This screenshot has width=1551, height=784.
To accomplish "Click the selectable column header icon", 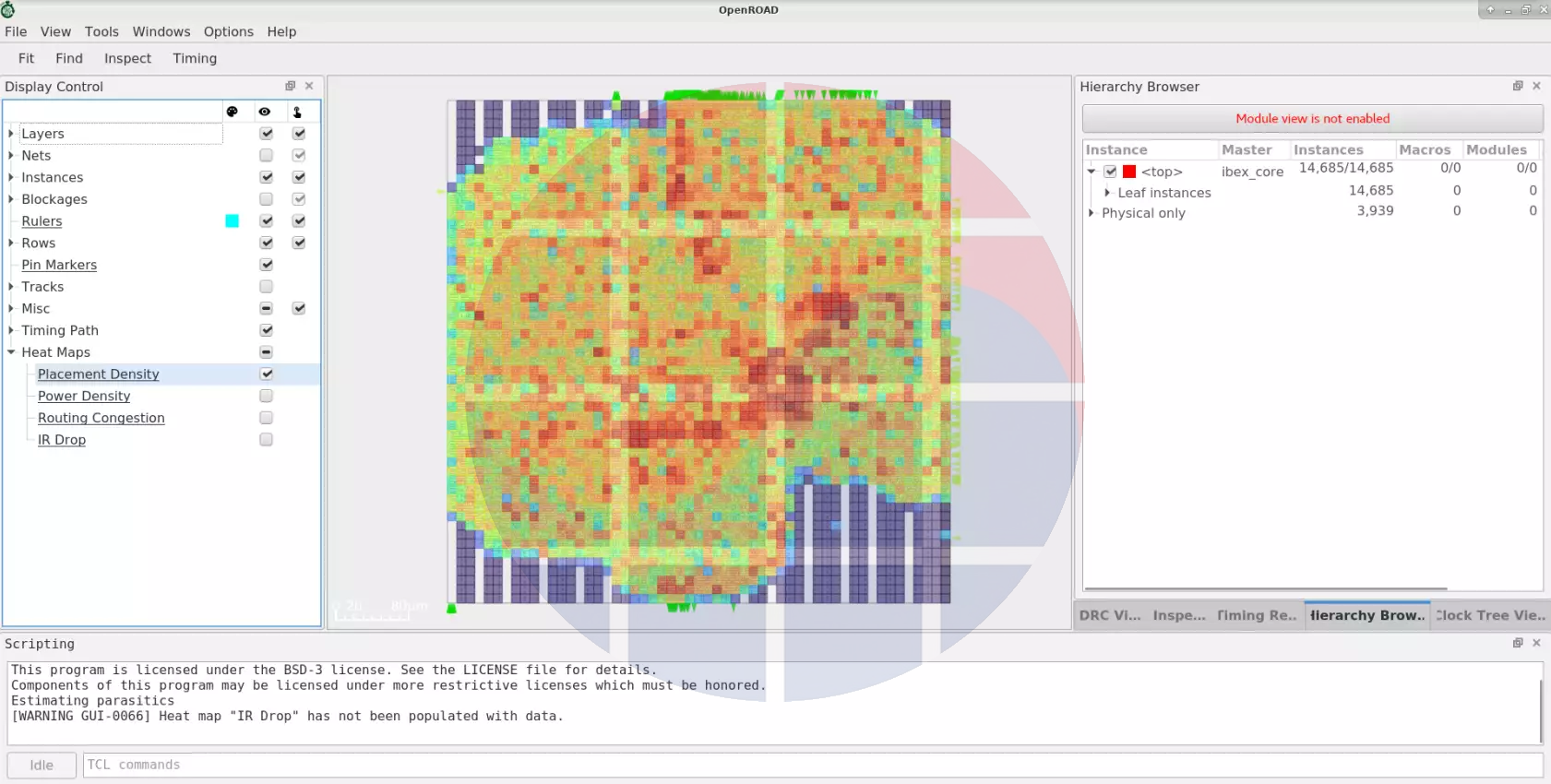I will (x=297, y=112).
